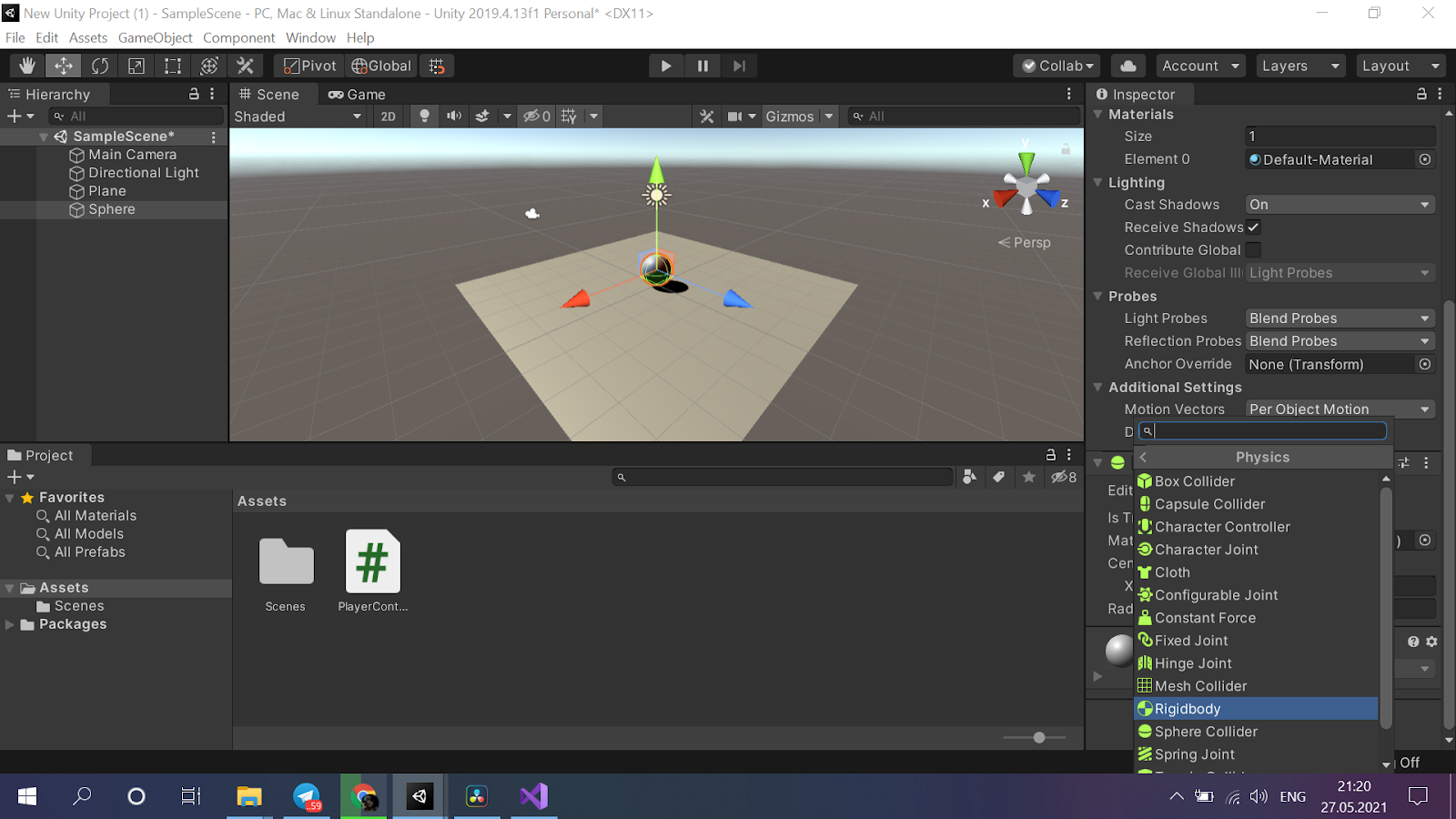Open scene camera settings icon
Image resolution: width=1456 pixels, height=819 pixels.
[x=735, y=116]
